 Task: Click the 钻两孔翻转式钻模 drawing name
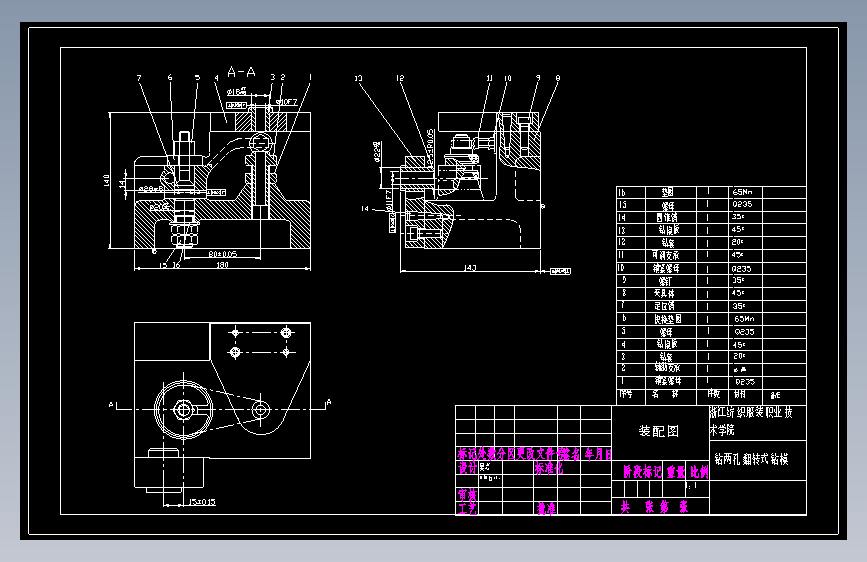(751, 459)
